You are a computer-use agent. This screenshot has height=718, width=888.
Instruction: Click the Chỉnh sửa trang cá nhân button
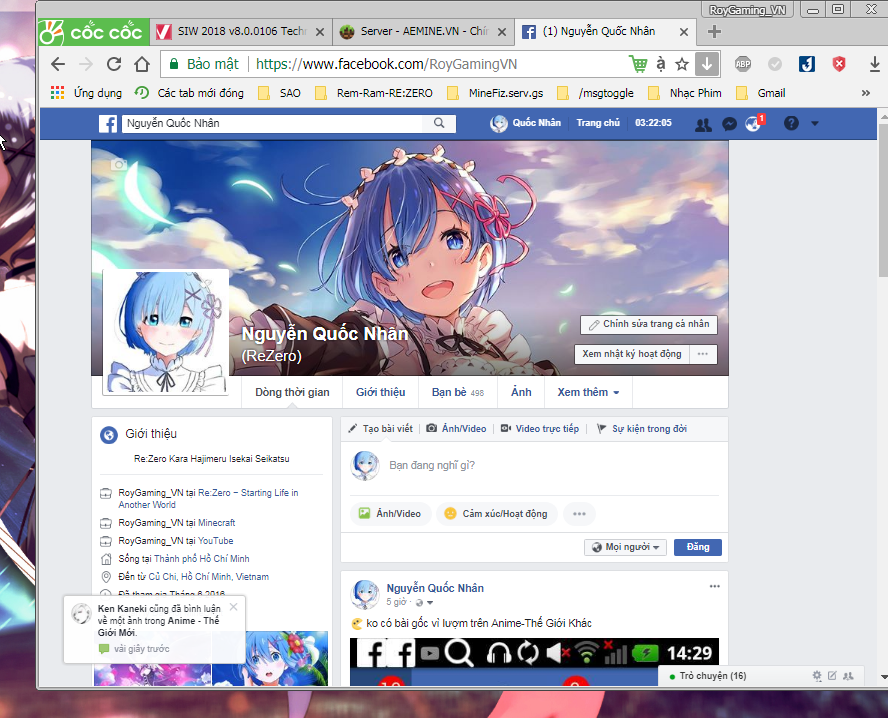(x=648, y=324)
